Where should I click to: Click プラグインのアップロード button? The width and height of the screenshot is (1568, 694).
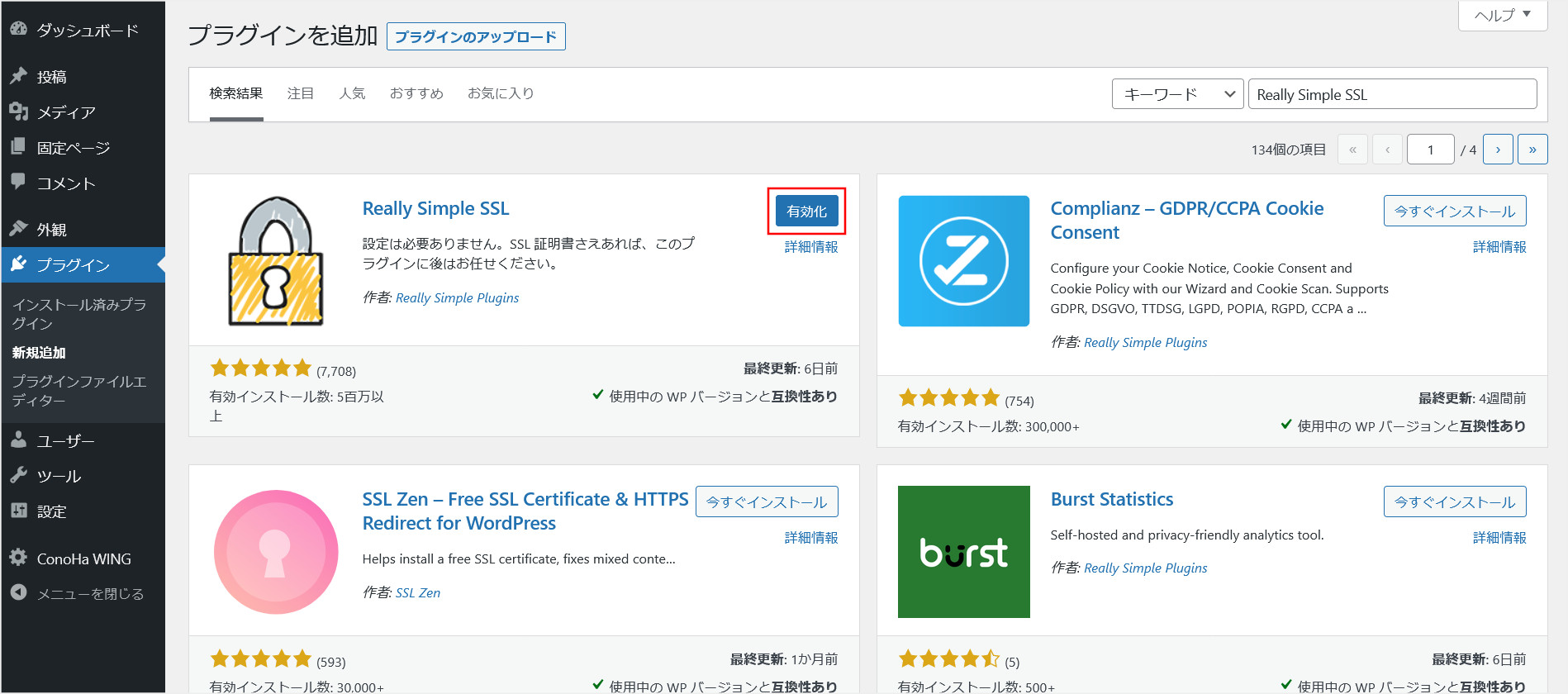pyautogui.click(x=476, y=36)
